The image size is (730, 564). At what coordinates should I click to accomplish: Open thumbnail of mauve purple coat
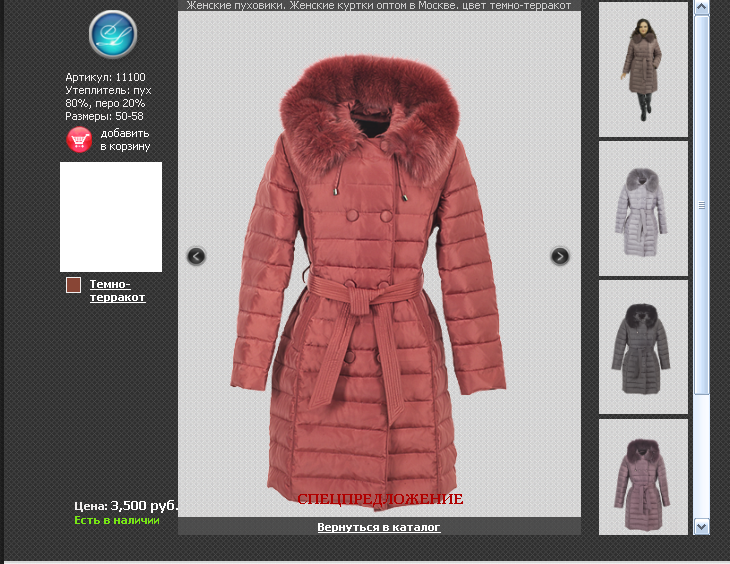click(x=643, y=477)
